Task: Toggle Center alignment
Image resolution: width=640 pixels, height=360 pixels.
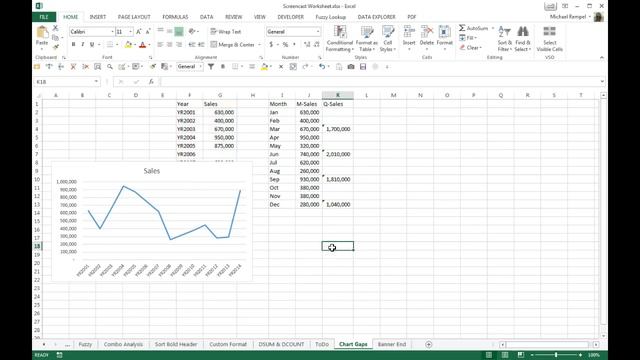Action: click(x=169, y=44)
